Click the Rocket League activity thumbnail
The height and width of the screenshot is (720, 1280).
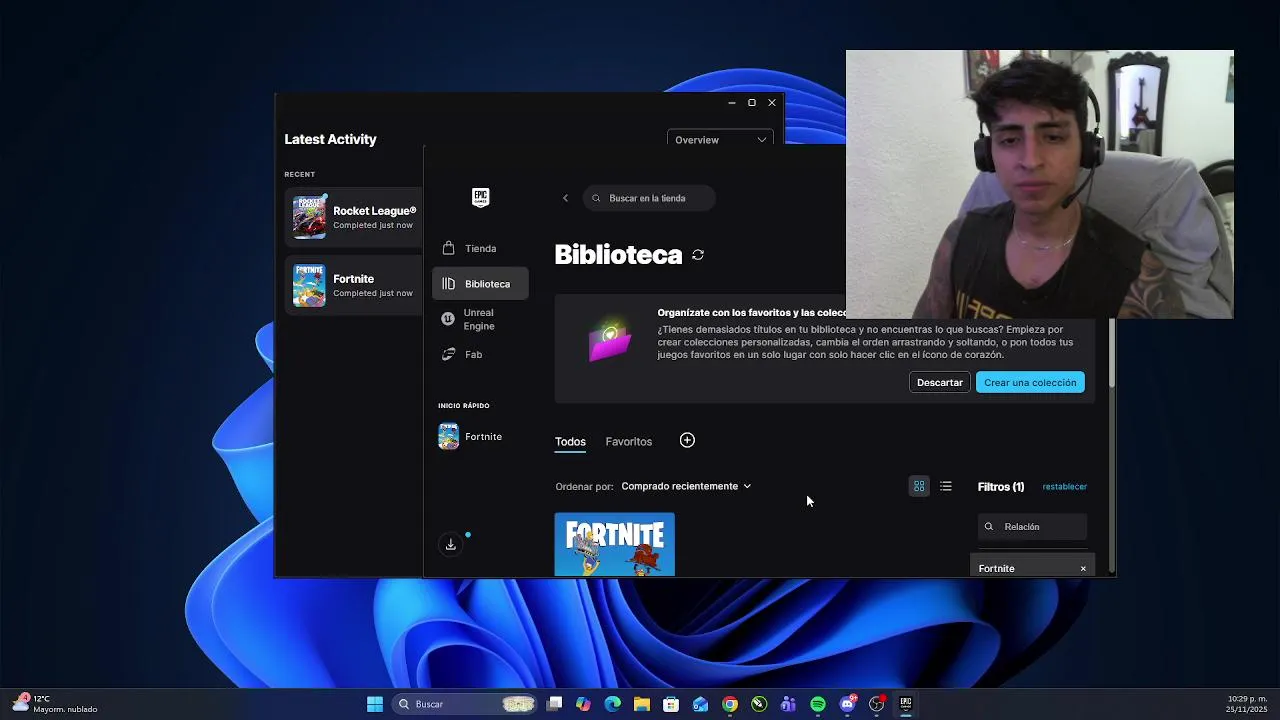[x=309, y=217]
